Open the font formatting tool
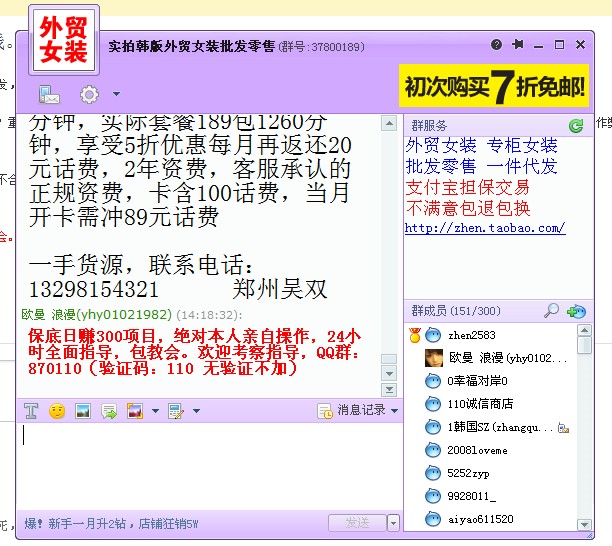 (x=31, y=411)
